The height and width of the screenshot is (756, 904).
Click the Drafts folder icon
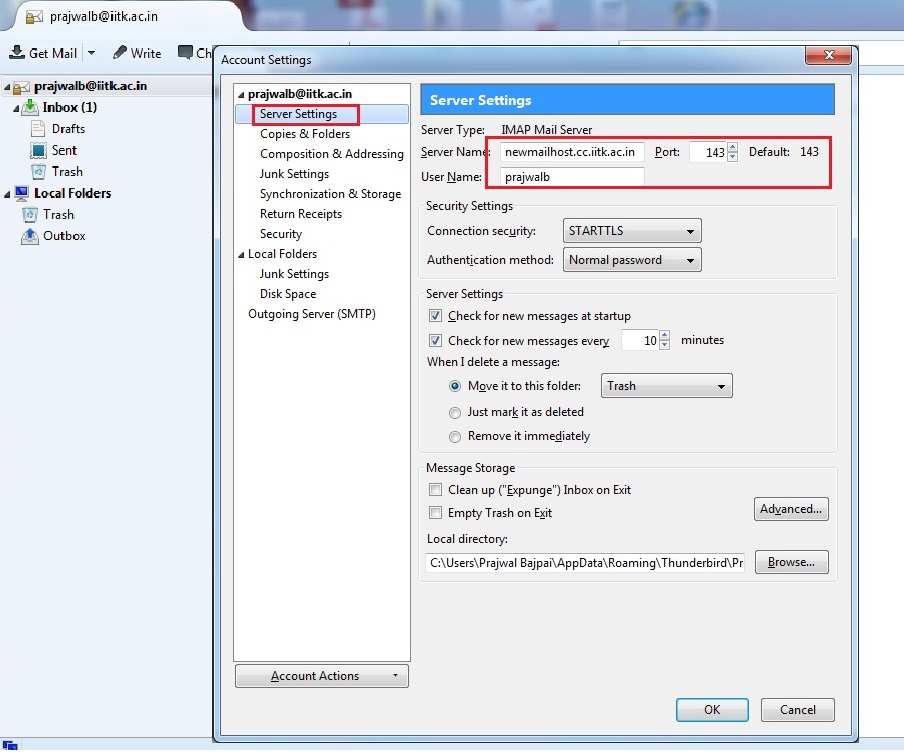(x=37, y=129)
